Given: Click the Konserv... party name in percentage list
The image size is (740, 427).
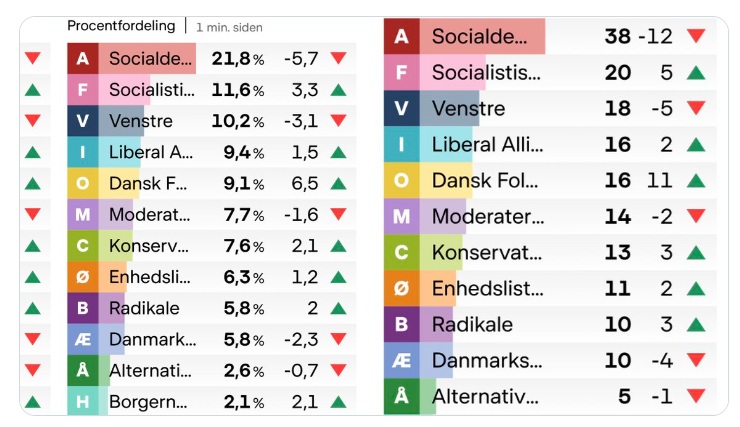Looking at the screenshot, I should click(148, 246).
